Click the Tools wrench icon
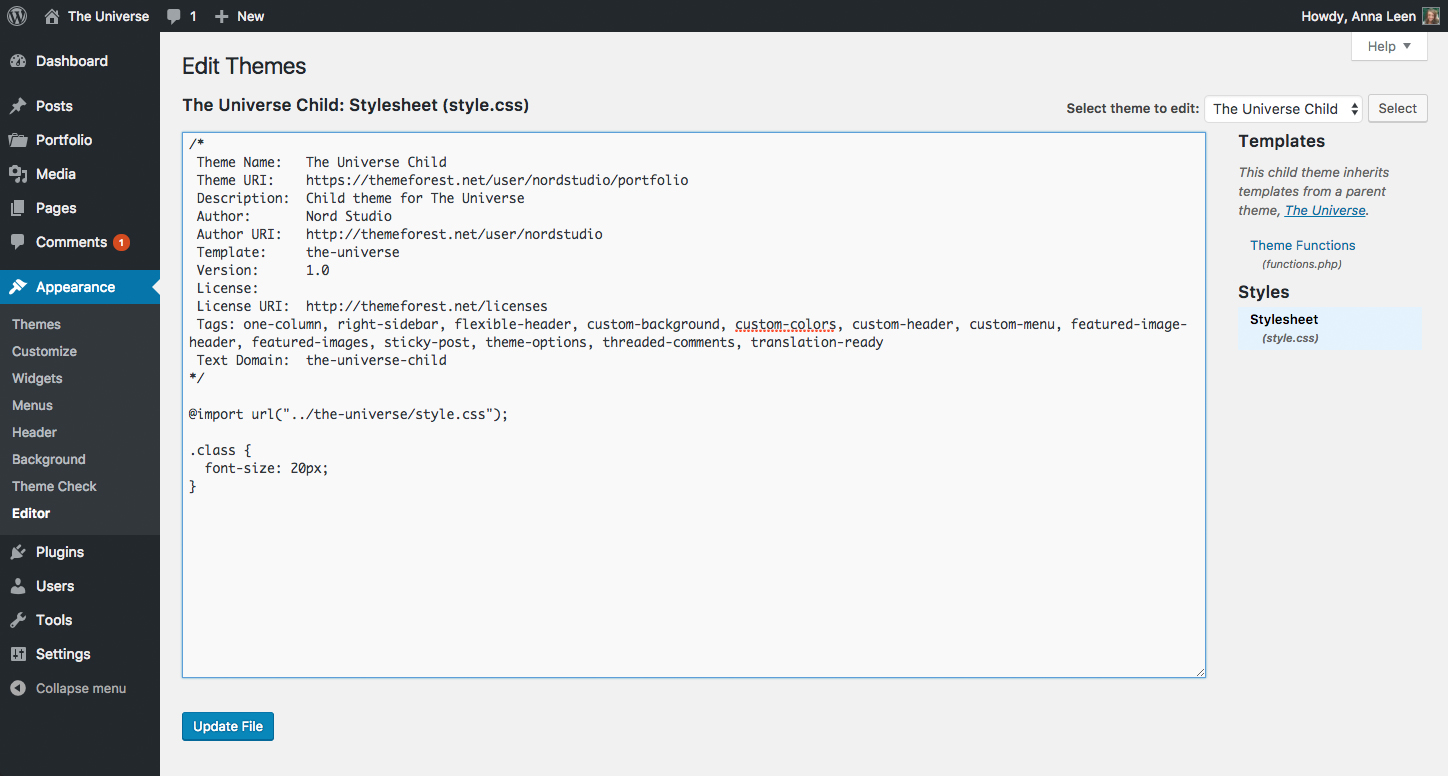This screenshot has height=776, width=1448. [18, 620]
